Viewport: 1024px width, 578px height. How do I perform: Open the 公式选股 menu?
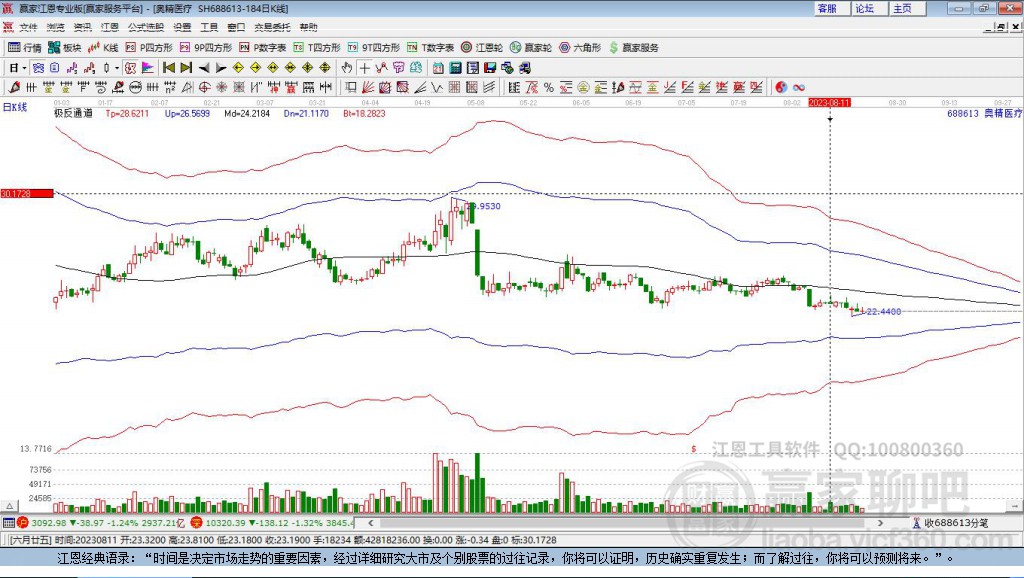coord(146,27)
